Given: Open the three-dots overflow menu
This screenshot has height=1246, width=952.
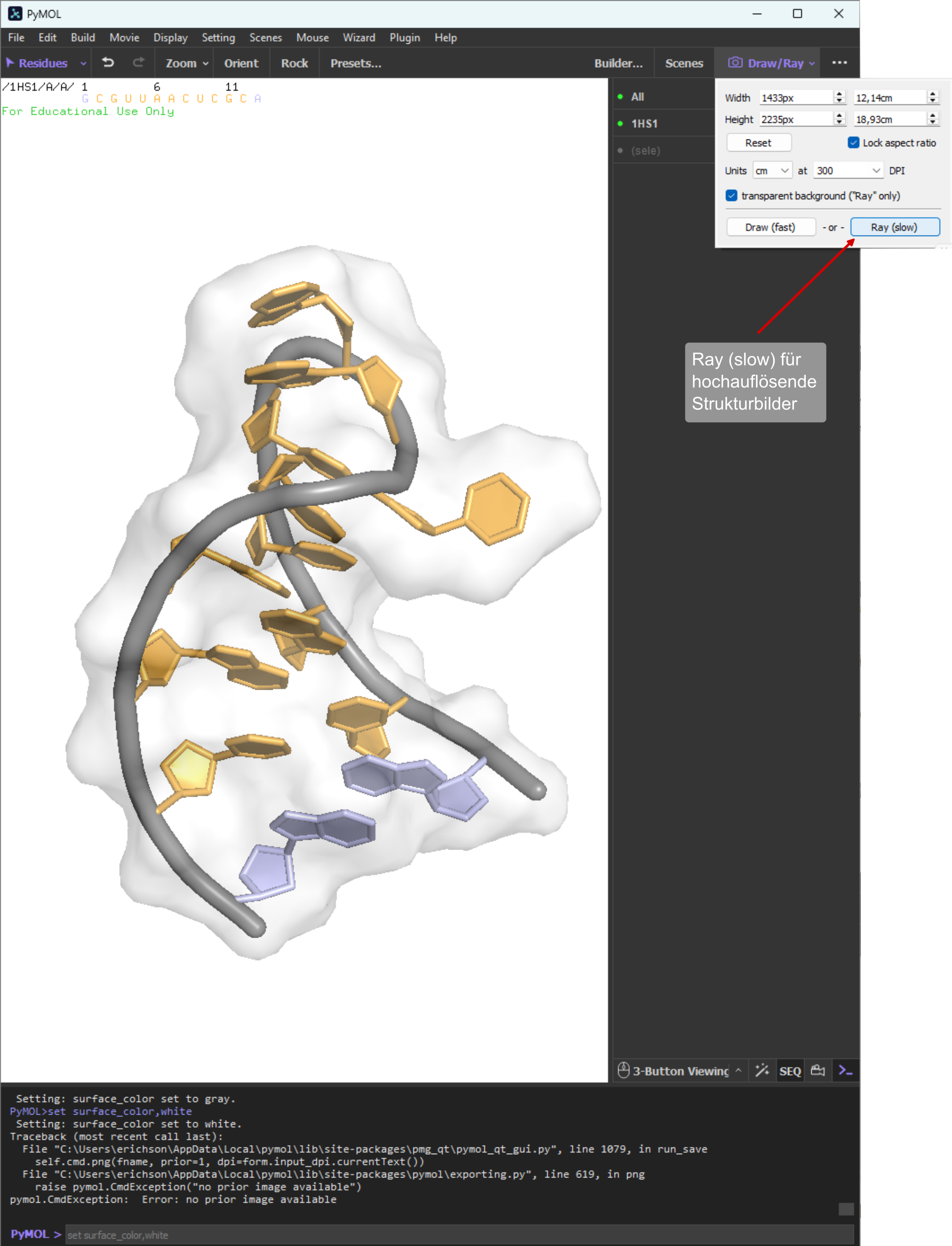Looking at the screenshot, I should coord(839,63).
